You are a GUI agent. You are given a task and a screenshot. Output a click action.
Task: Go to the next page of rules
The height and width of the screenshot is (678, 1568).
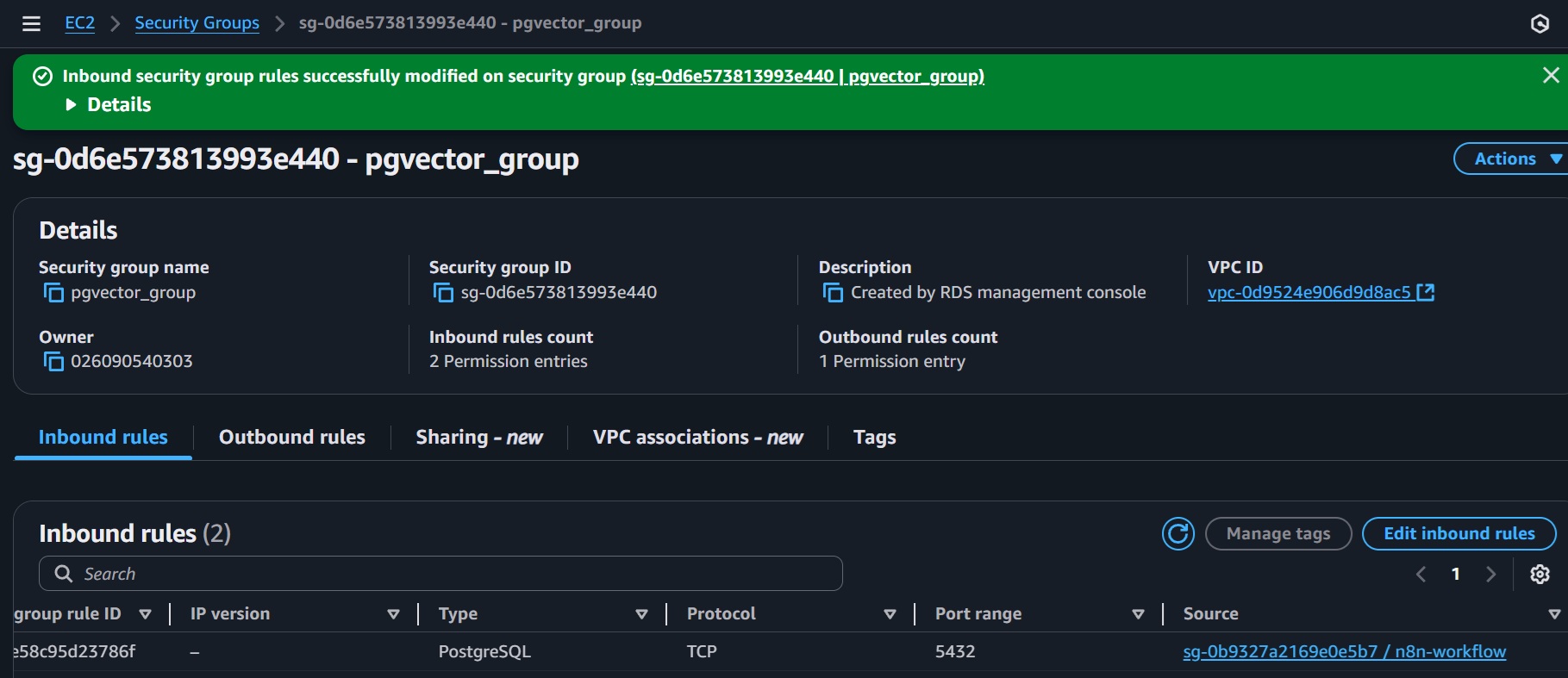pyautogui.click(x=1490, y=574)
